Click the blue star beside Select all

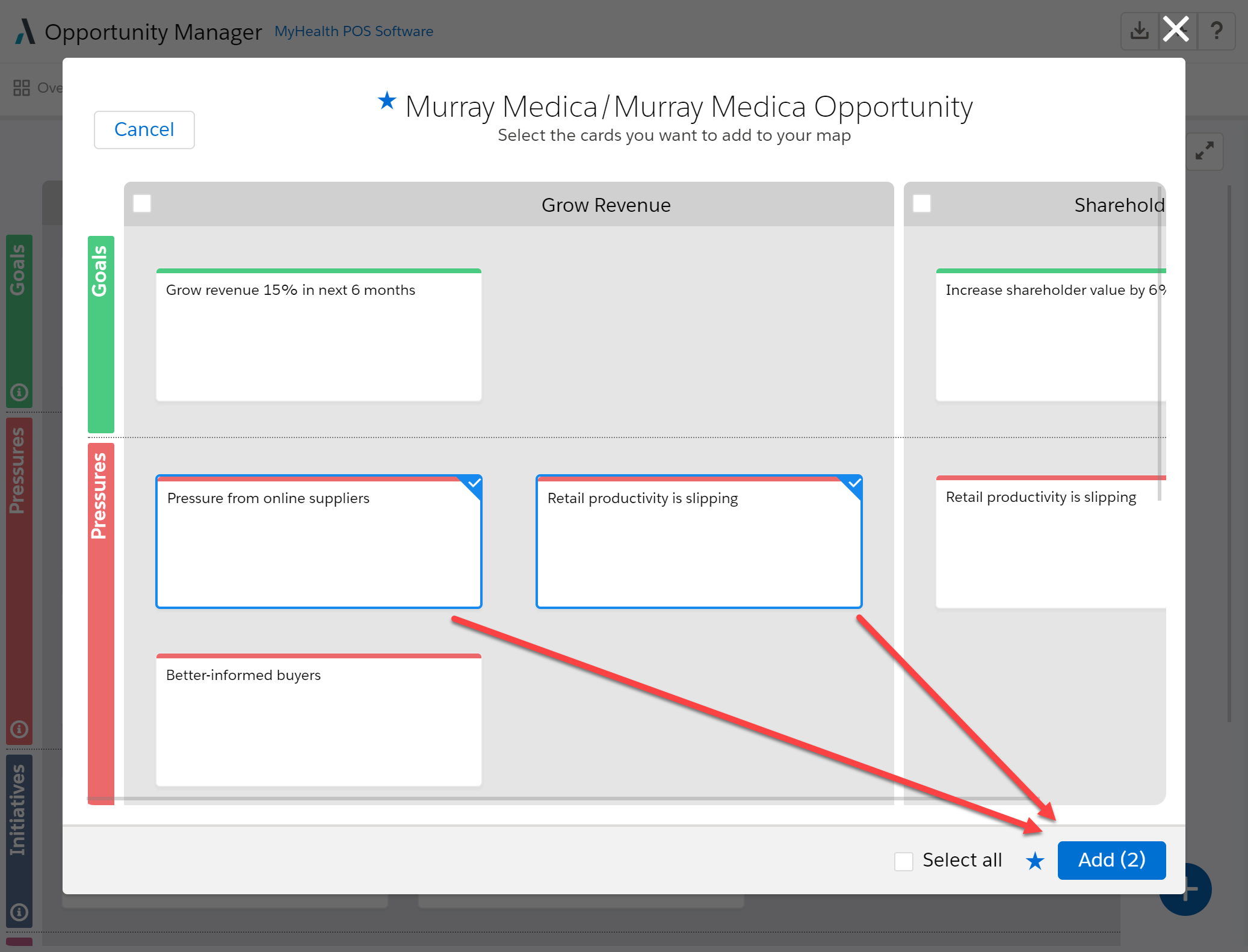click(1035, 861)
